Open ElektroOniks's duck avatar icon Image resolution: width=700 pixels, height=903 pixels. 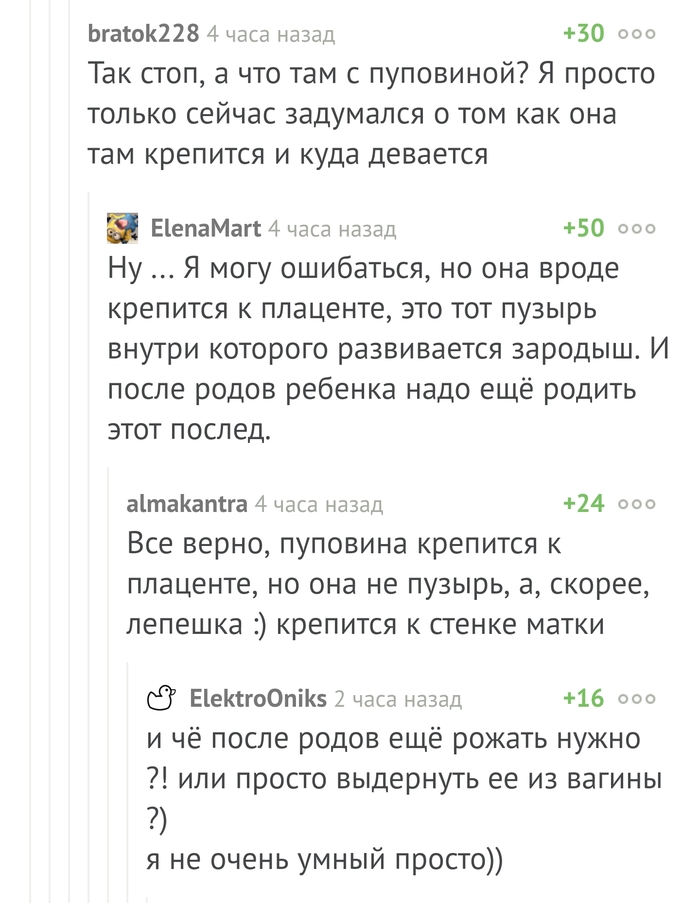pos(162,697)
